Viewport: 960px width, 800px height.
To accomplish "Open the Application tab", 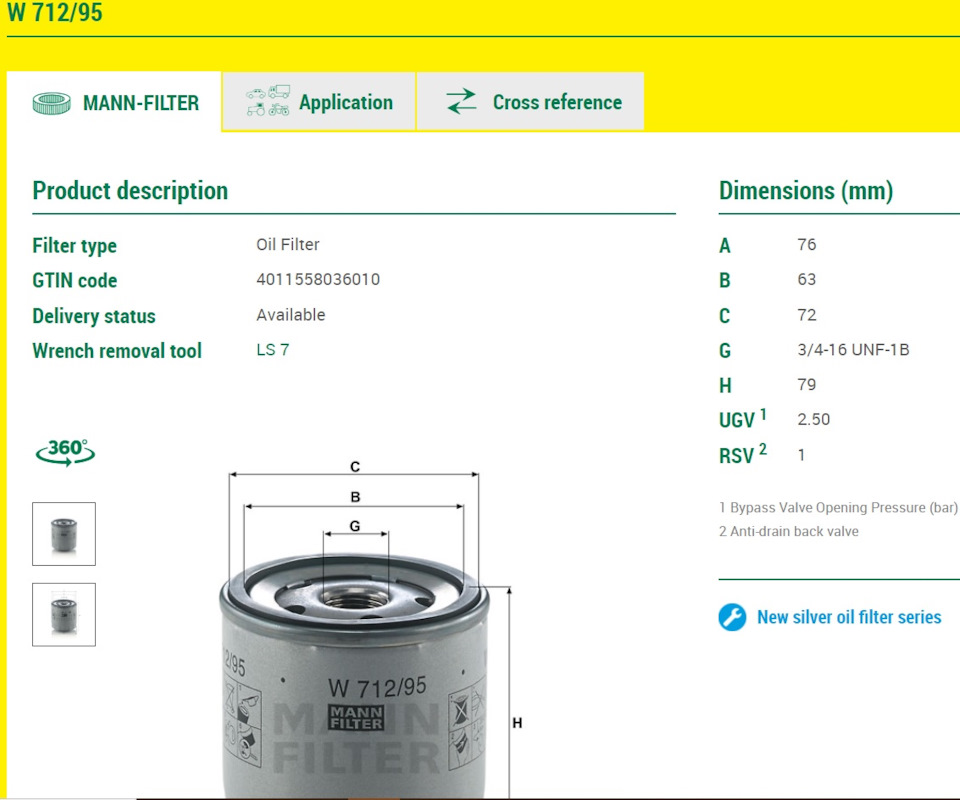I will 319,102.
